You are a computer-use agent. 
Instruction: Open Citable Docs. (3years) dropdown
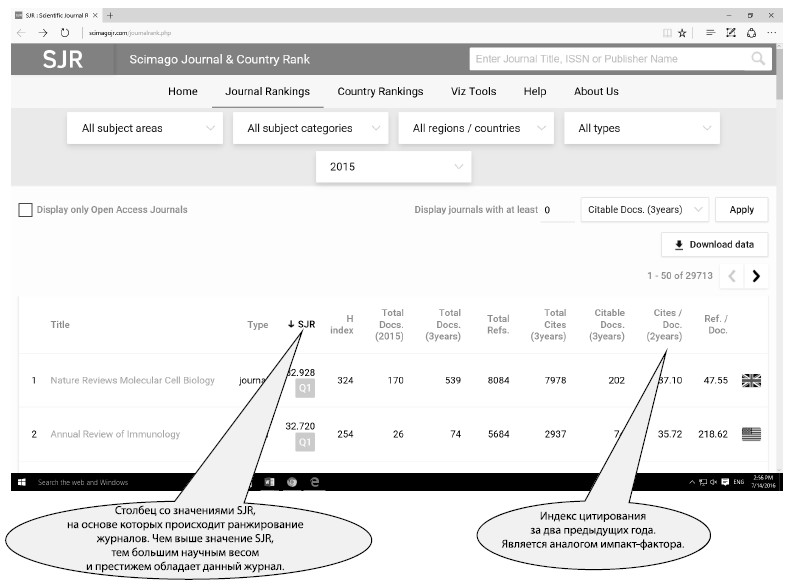tap(645, 210)
